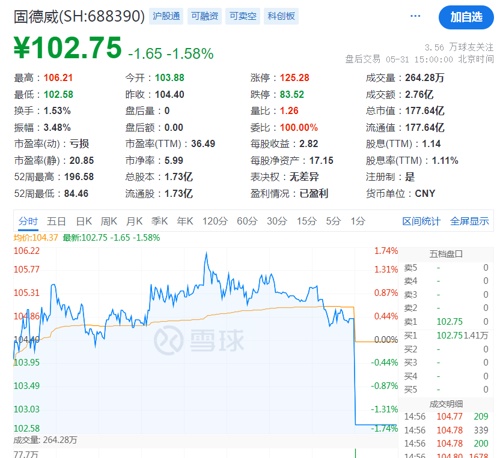Select the 可融资 tag badge

[204, 16]
